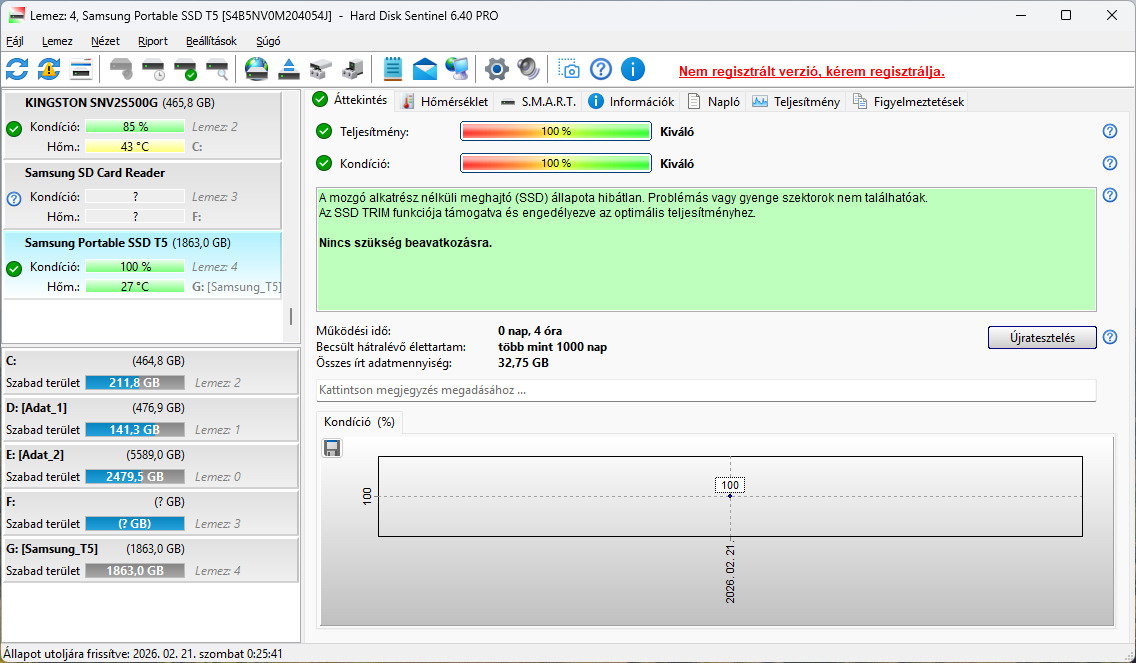This screenshot has height=663, width=1136.
Task: Switch to the Információk tab
Action: (x=631, y=101)
